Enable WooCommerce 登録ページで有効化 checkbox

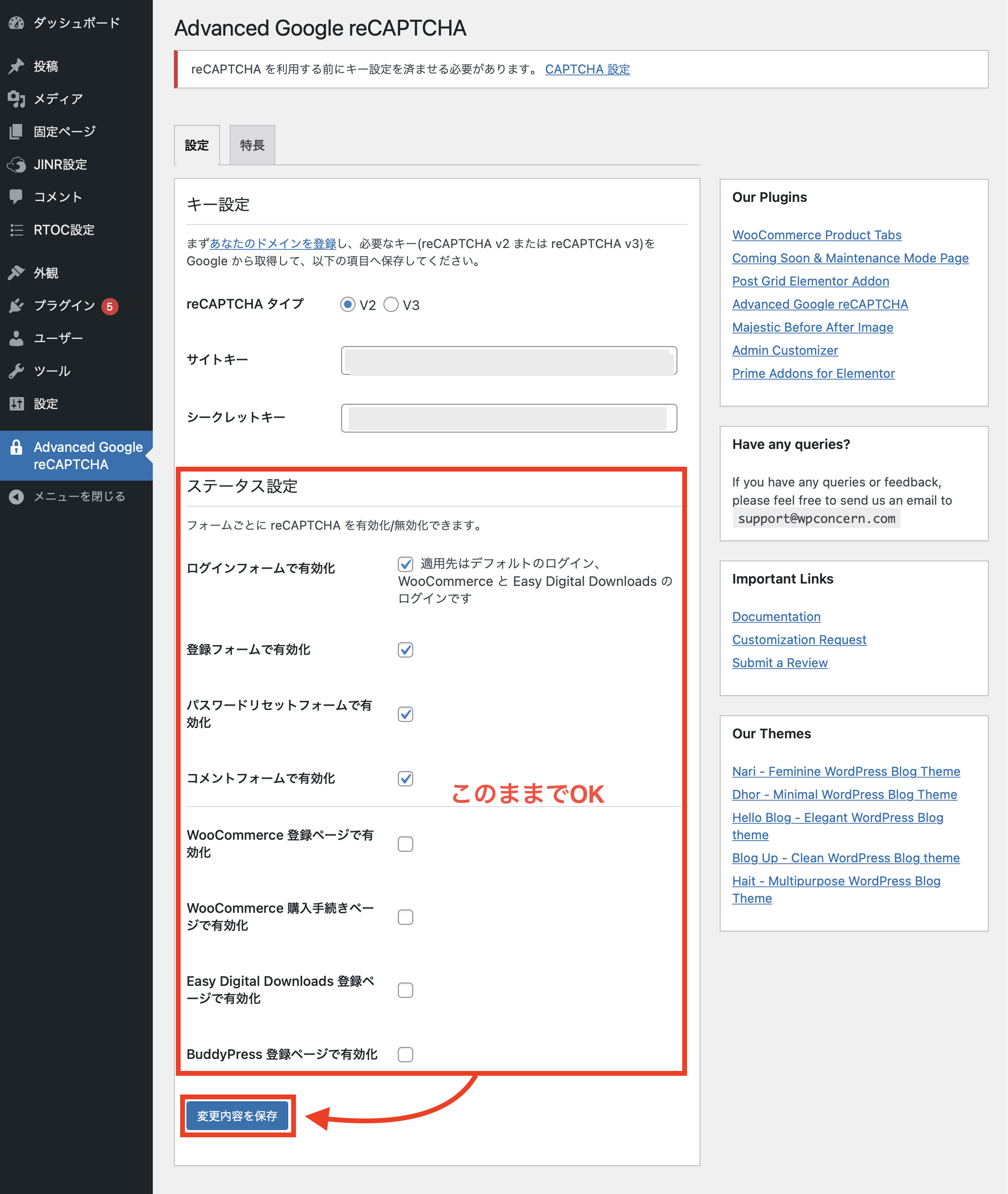pyautogui.click(x=405, y=844)
